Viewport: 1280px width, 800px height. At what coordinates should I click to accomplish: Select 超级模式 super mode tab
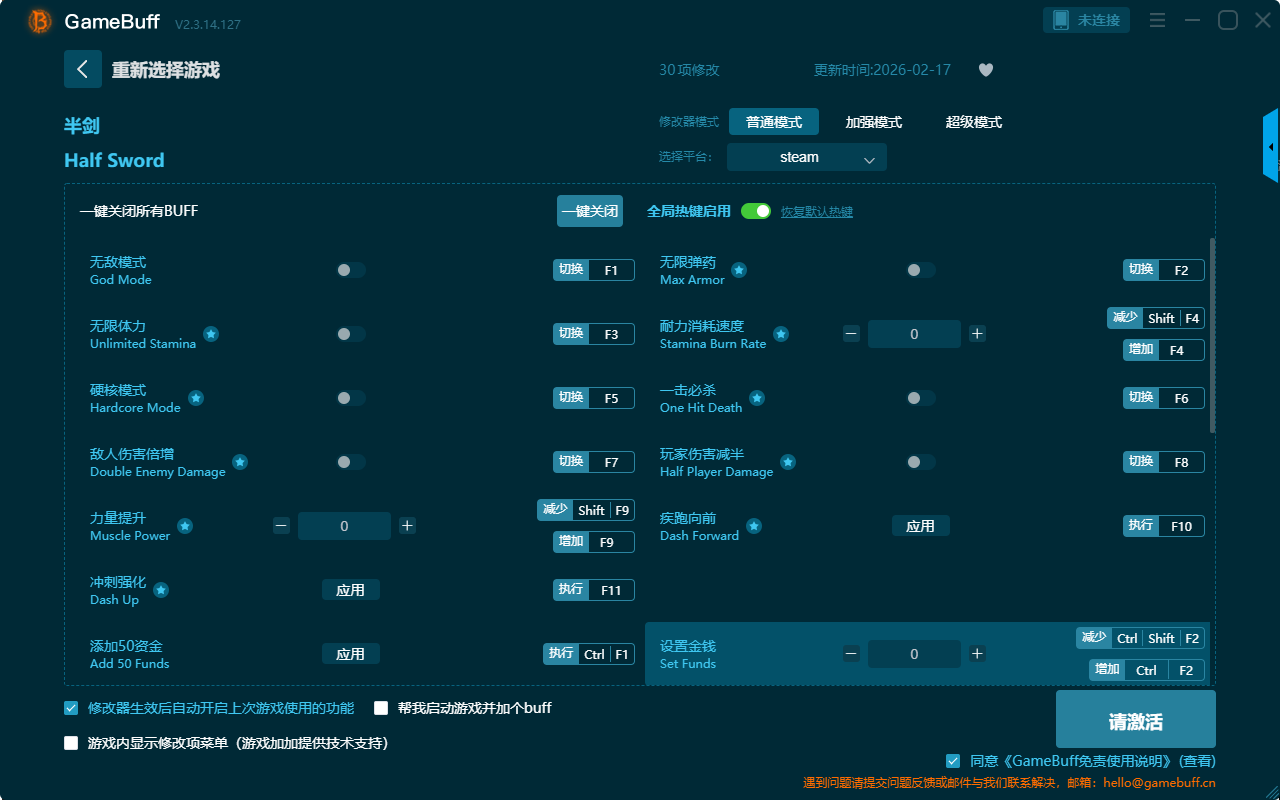pyautogui.click(x=973, y=122)
